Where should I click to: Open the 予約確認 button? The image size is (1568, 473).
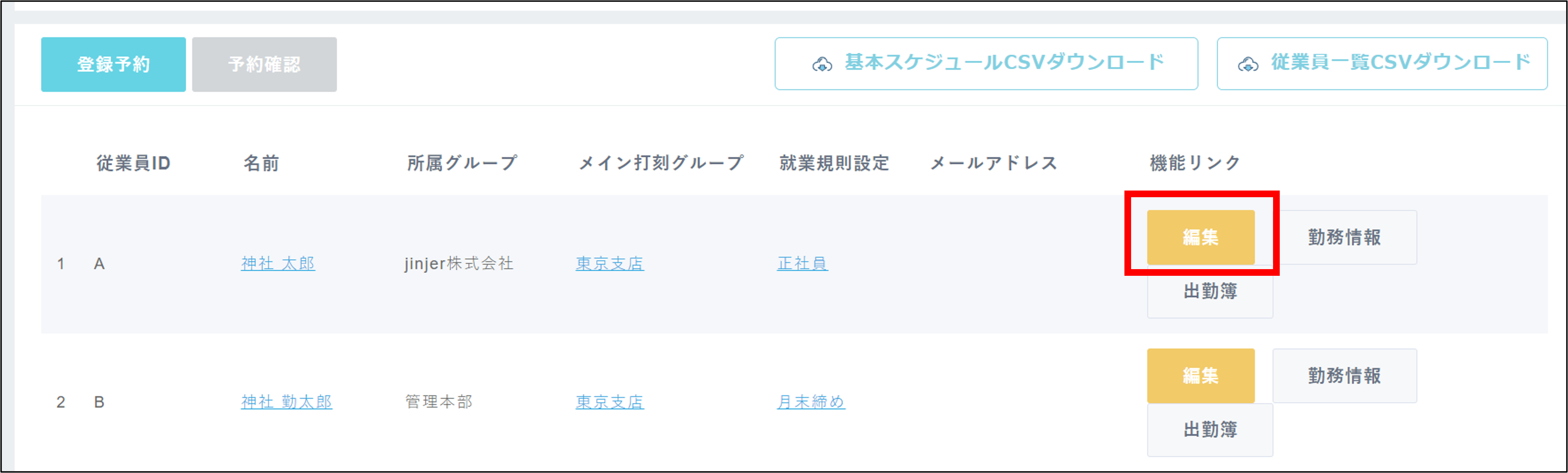pos(264,64)
